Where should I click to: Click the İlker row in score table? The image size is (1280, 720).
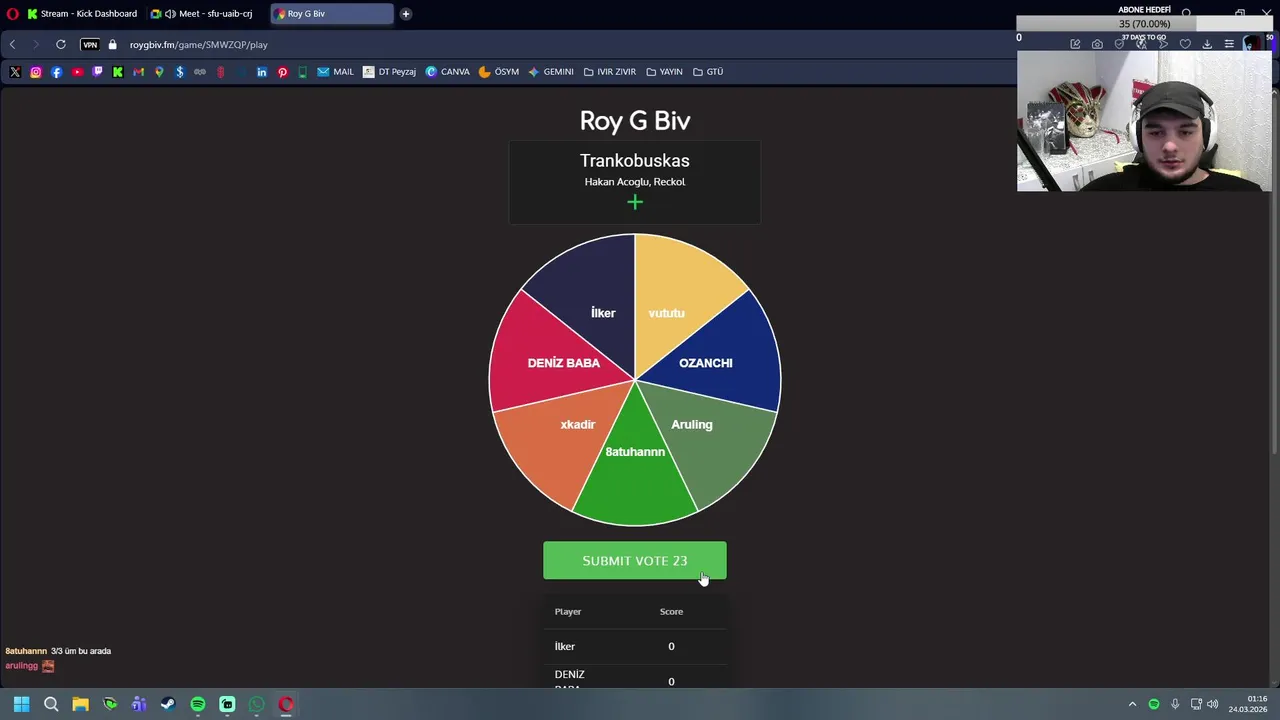[x=635, y=647]
